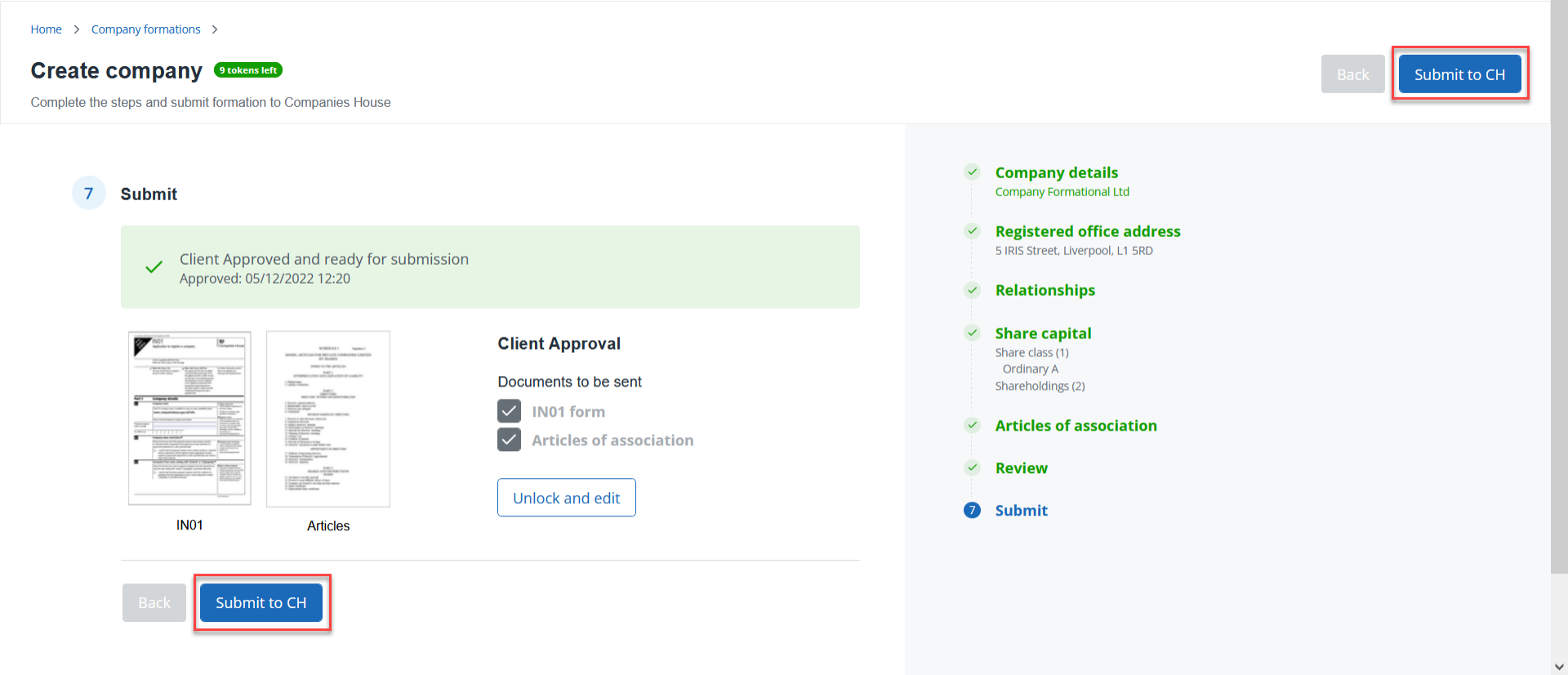Click the check icon next to Share capital
The height and width of the screenshot is (675, 1568).
click(x=972, y=333)
